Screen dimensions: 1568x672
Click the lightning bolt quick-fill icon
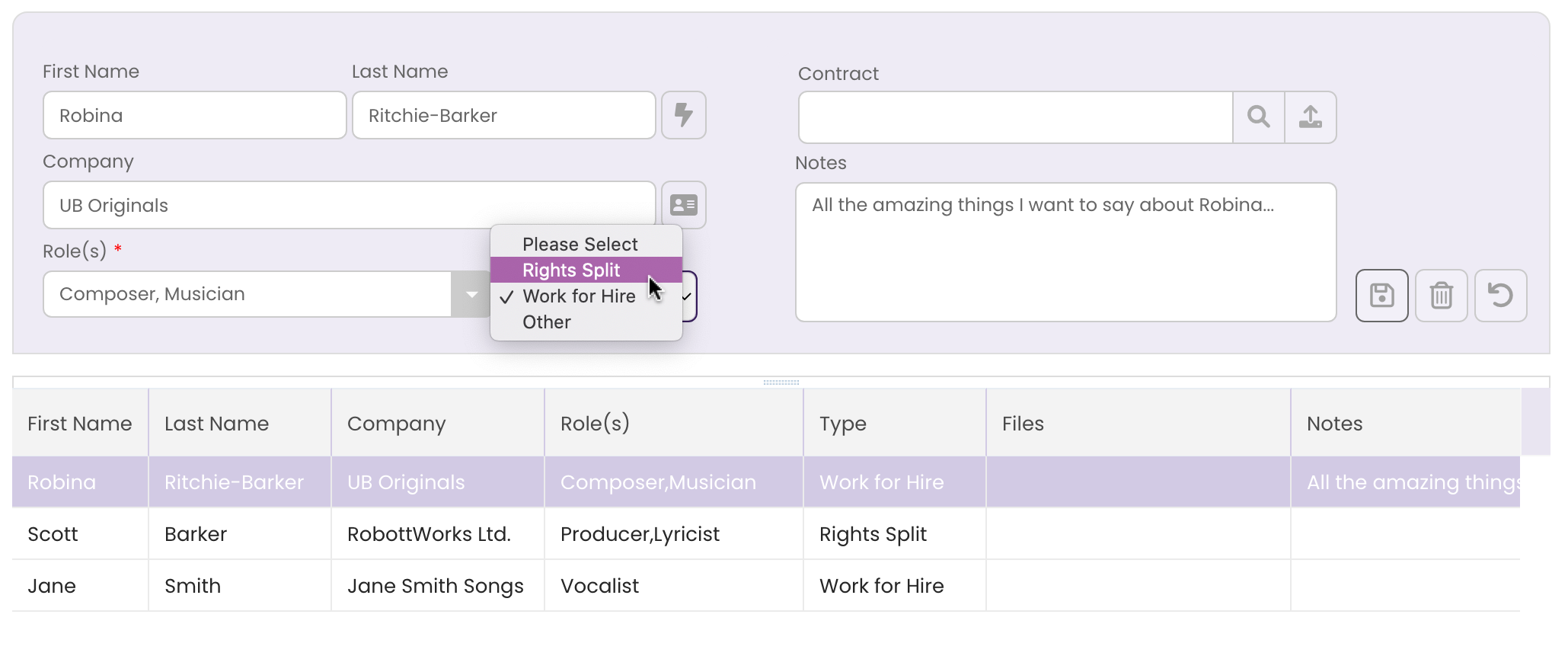click(683, 115)
